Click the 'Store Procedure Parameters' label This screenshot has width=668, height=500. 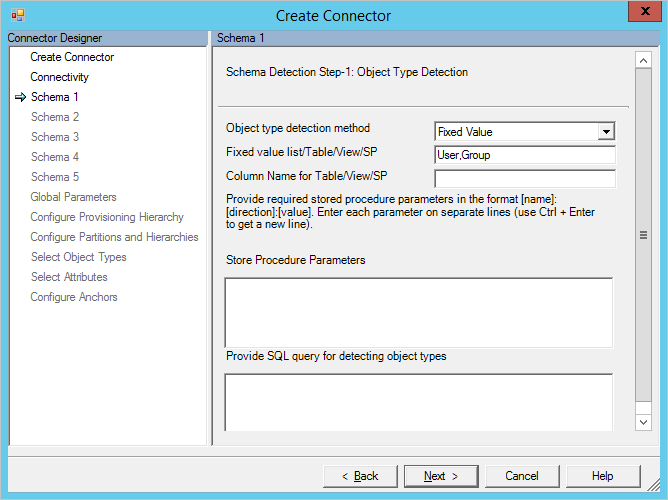pos(295,260)
